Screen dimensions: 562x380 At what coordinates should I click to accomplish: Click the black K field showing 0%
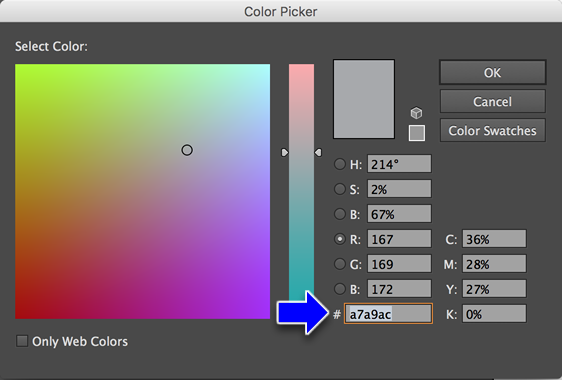(494, 314)
